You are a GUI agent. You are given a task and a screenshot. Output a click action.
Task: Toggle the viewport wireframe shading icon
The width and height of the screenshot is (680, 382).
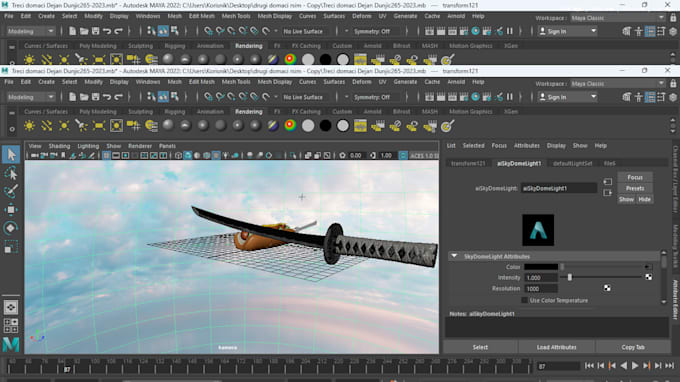point(178,156)
